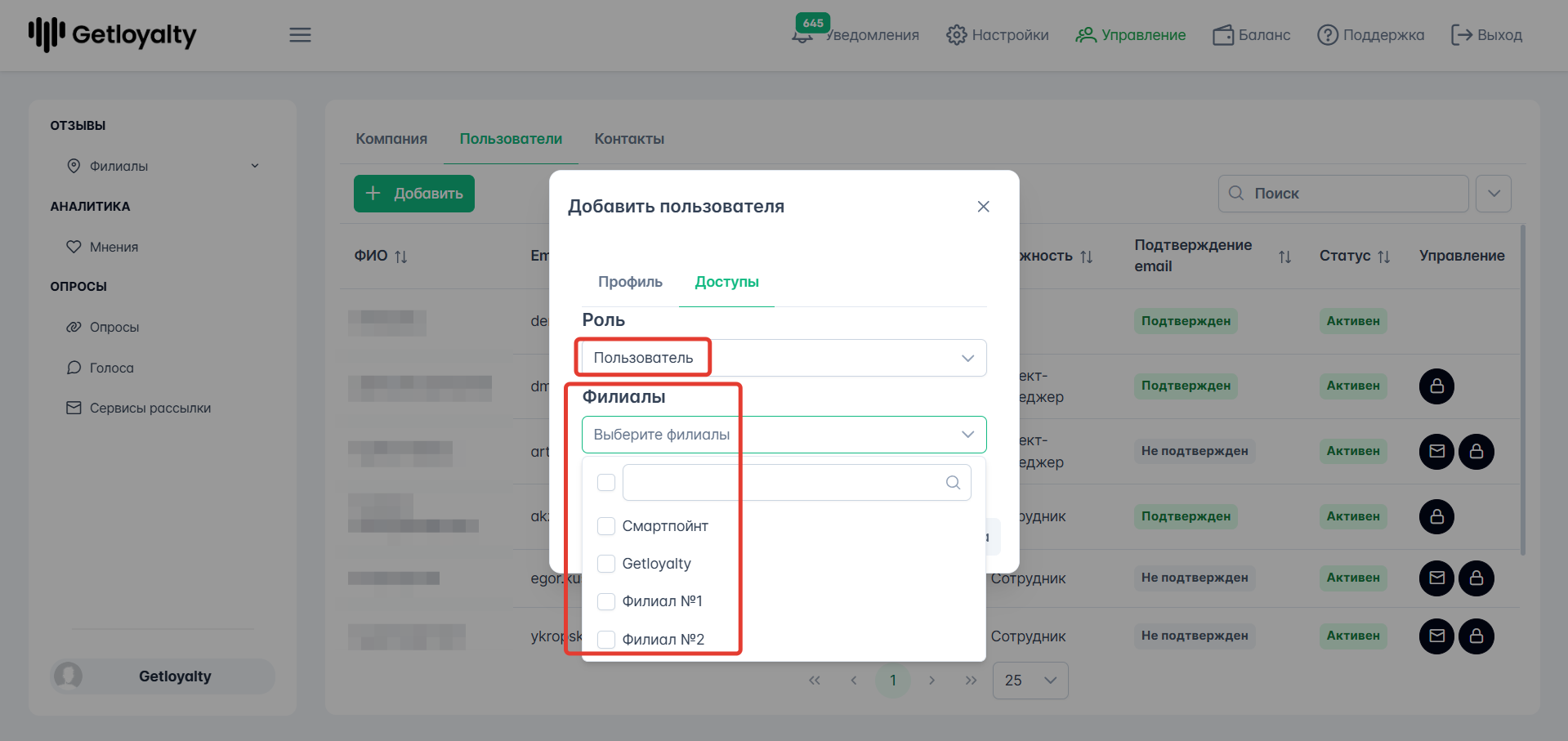The image size is (1568, 741).
Task: Collapse the Выберите филиалы dropdown
Action: [967, 435]
